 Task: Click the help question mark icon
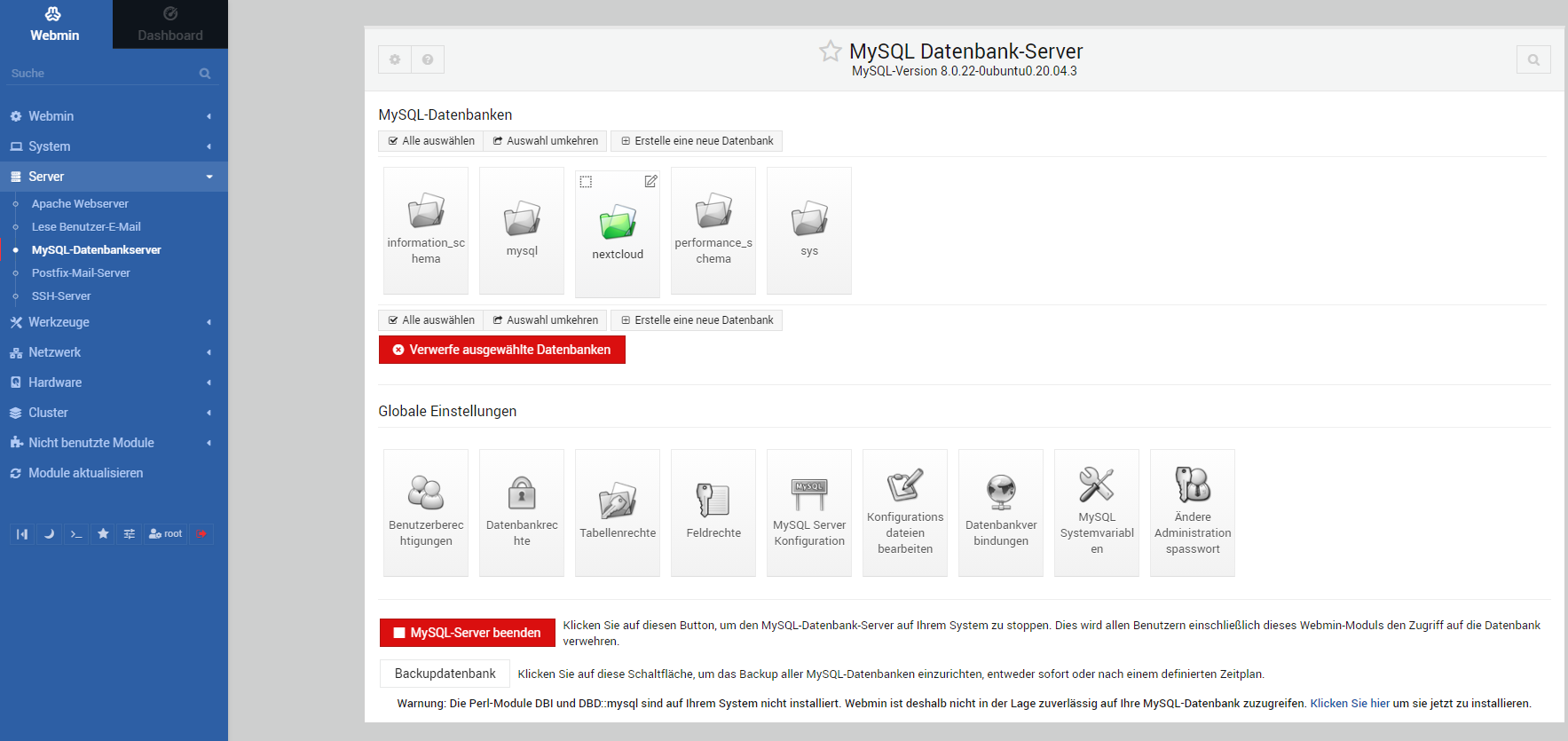(428, 59)
